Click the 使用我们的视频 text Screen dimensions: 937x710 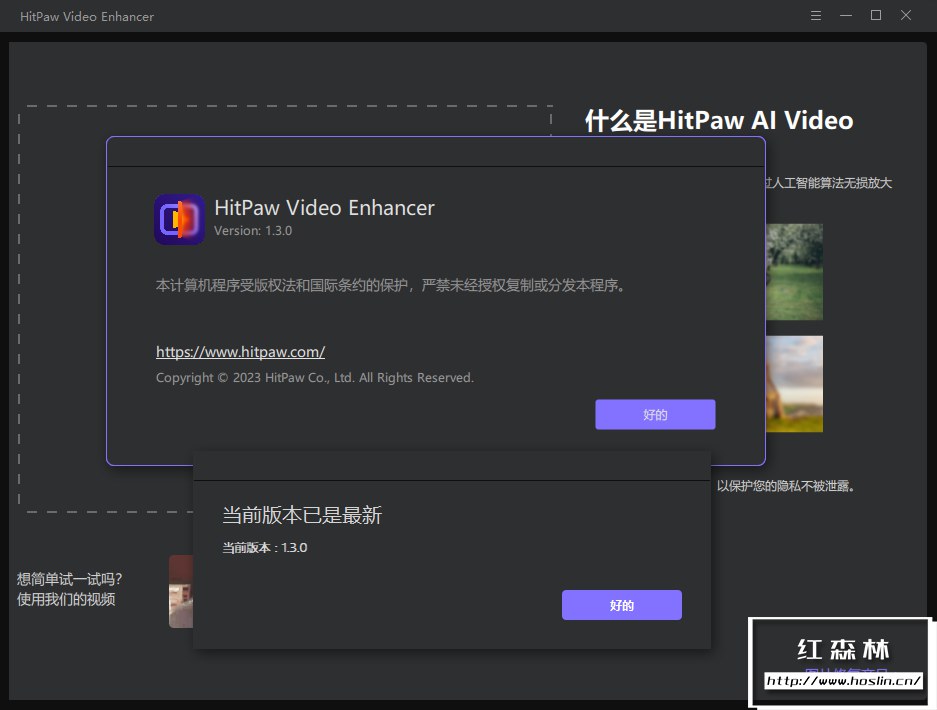[66, 599]
